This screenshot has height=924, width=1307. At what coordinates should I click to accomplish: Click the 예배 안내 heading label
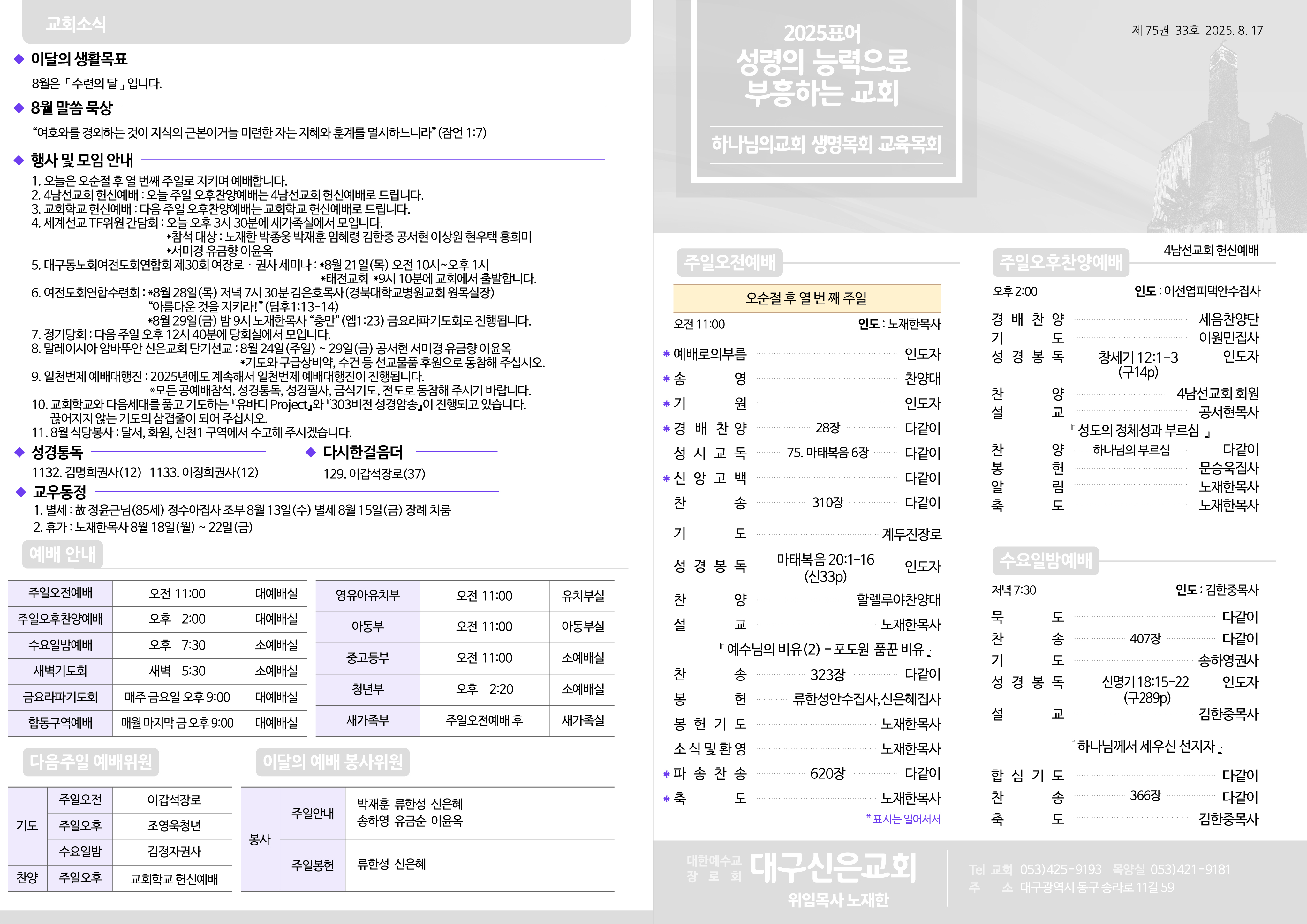point(63,554)
